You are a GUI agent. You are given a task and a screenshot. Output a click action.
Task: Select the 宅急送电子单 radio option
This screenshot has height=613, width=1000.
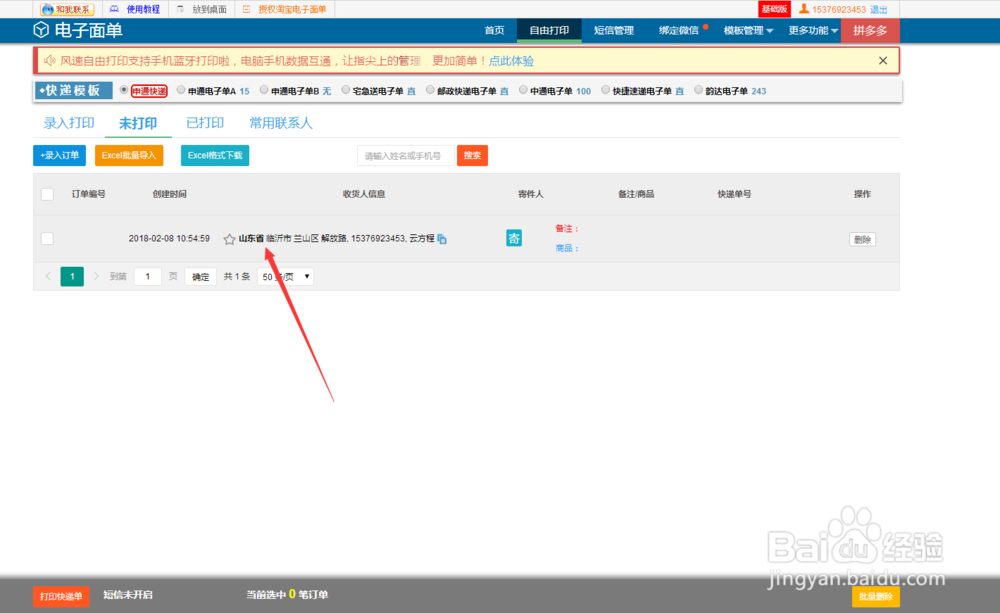346,91
